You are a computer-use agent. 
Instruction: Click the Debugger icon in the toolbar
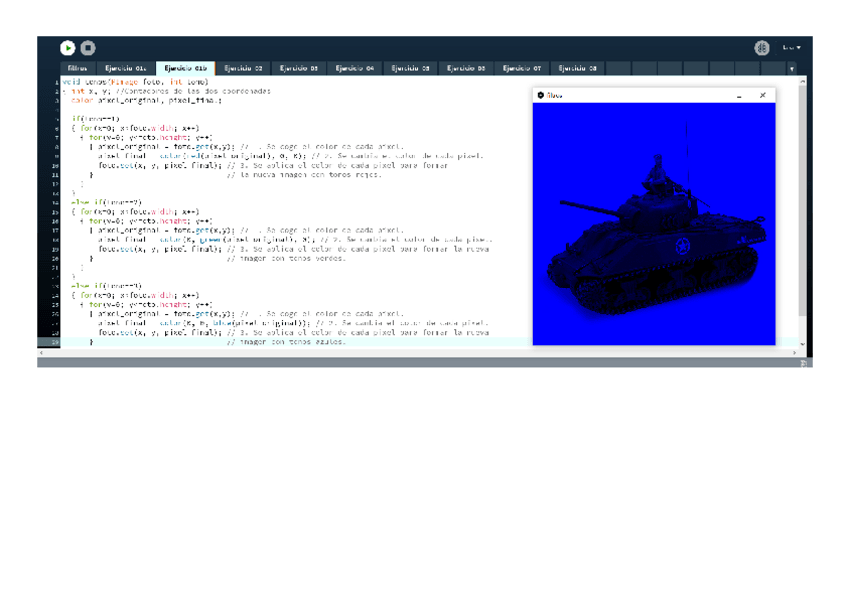pos(762,47)
